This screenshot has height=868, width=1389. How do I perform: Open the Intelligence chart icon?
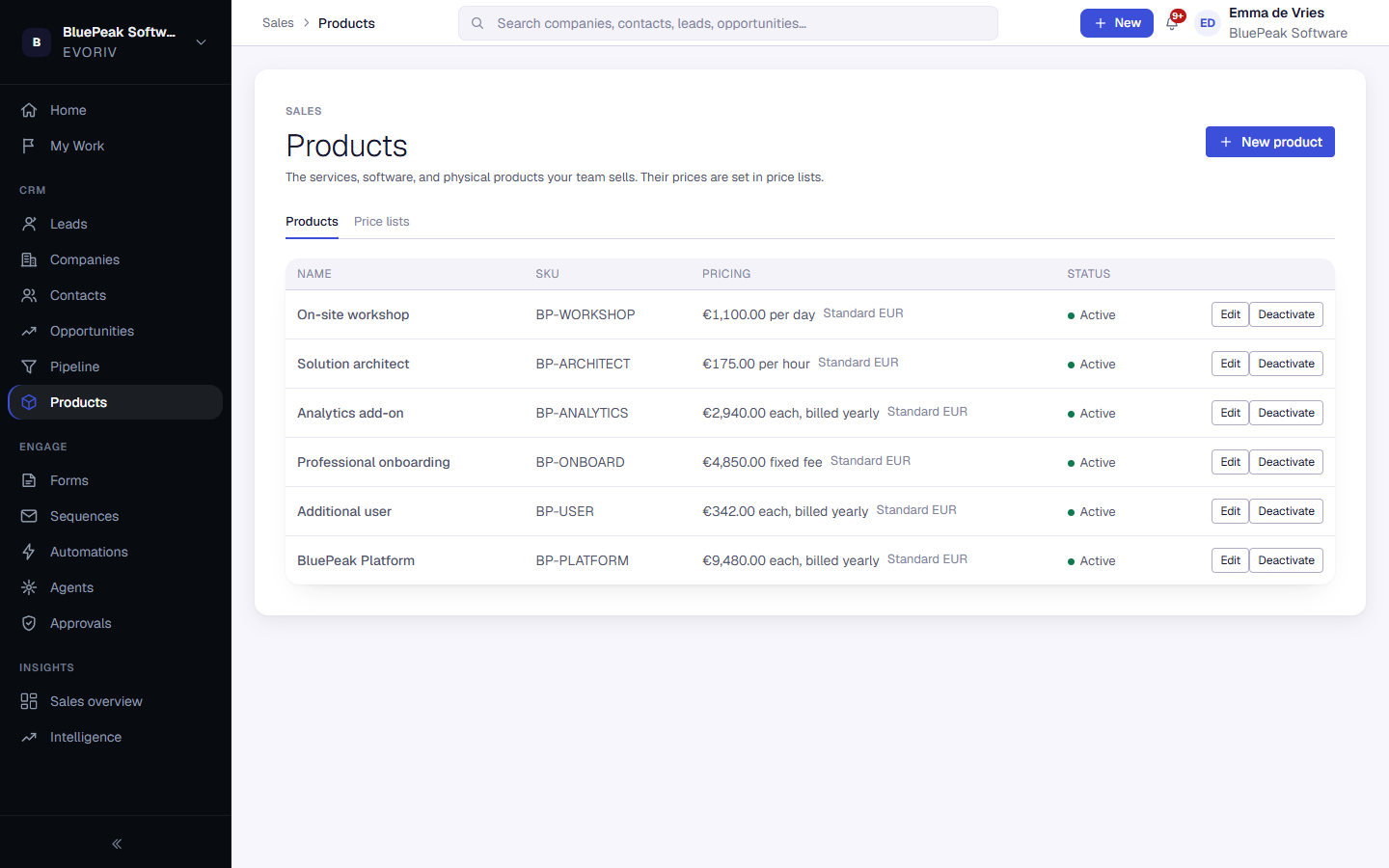pyautogui.click(x=29, y=737)
